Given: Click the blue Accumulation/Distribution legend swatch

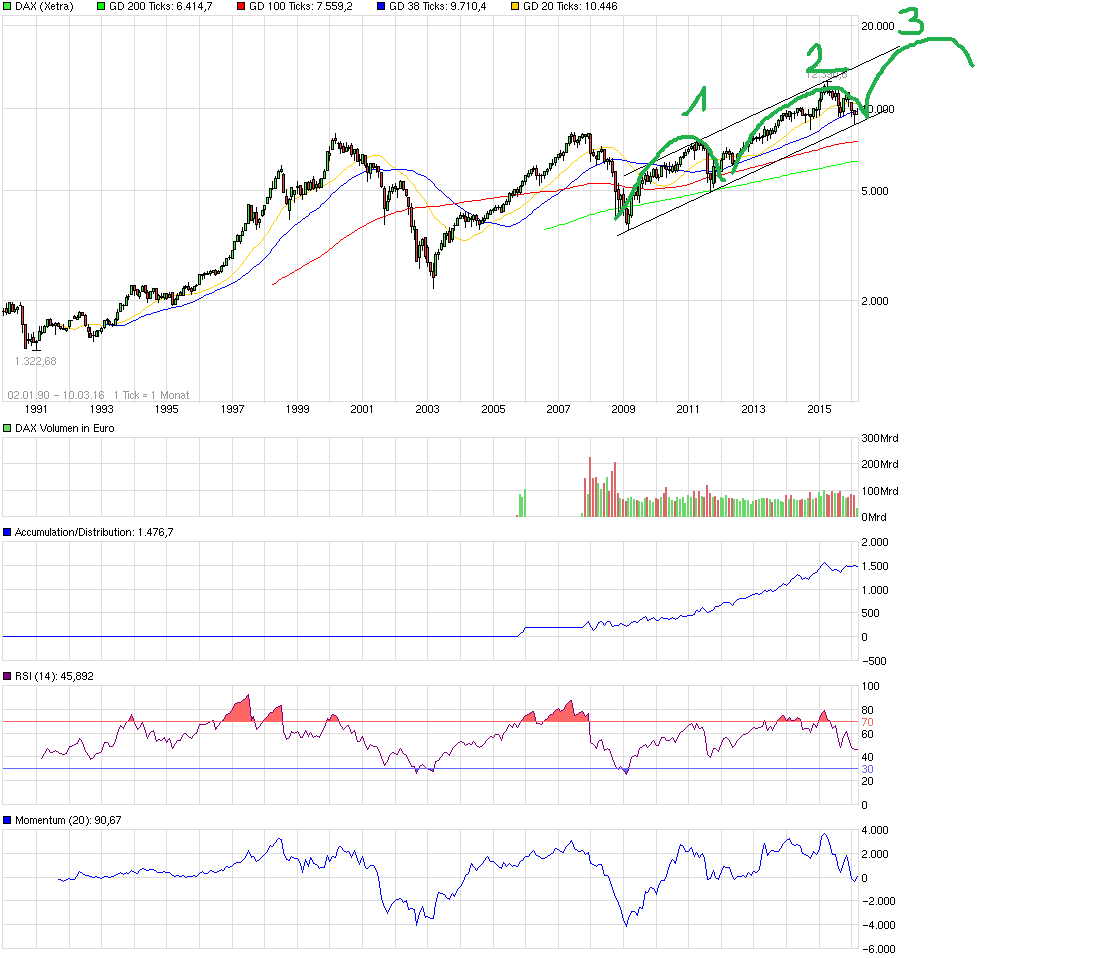Looking at the screenshot, I should 7,532.
